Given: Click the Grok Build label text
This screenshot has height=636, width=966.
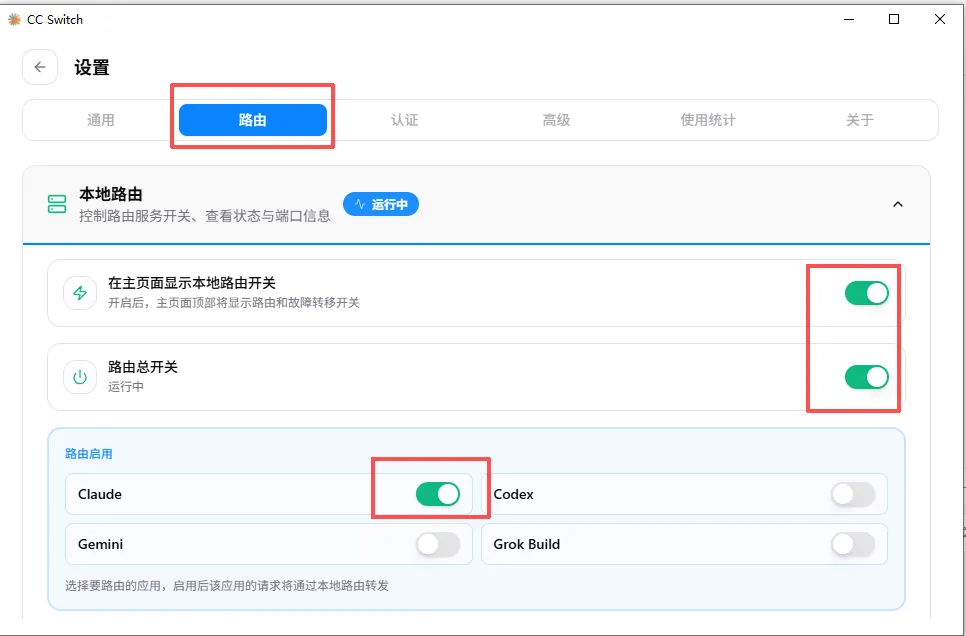Looking at the screenshot, I should tap(527, 545).
